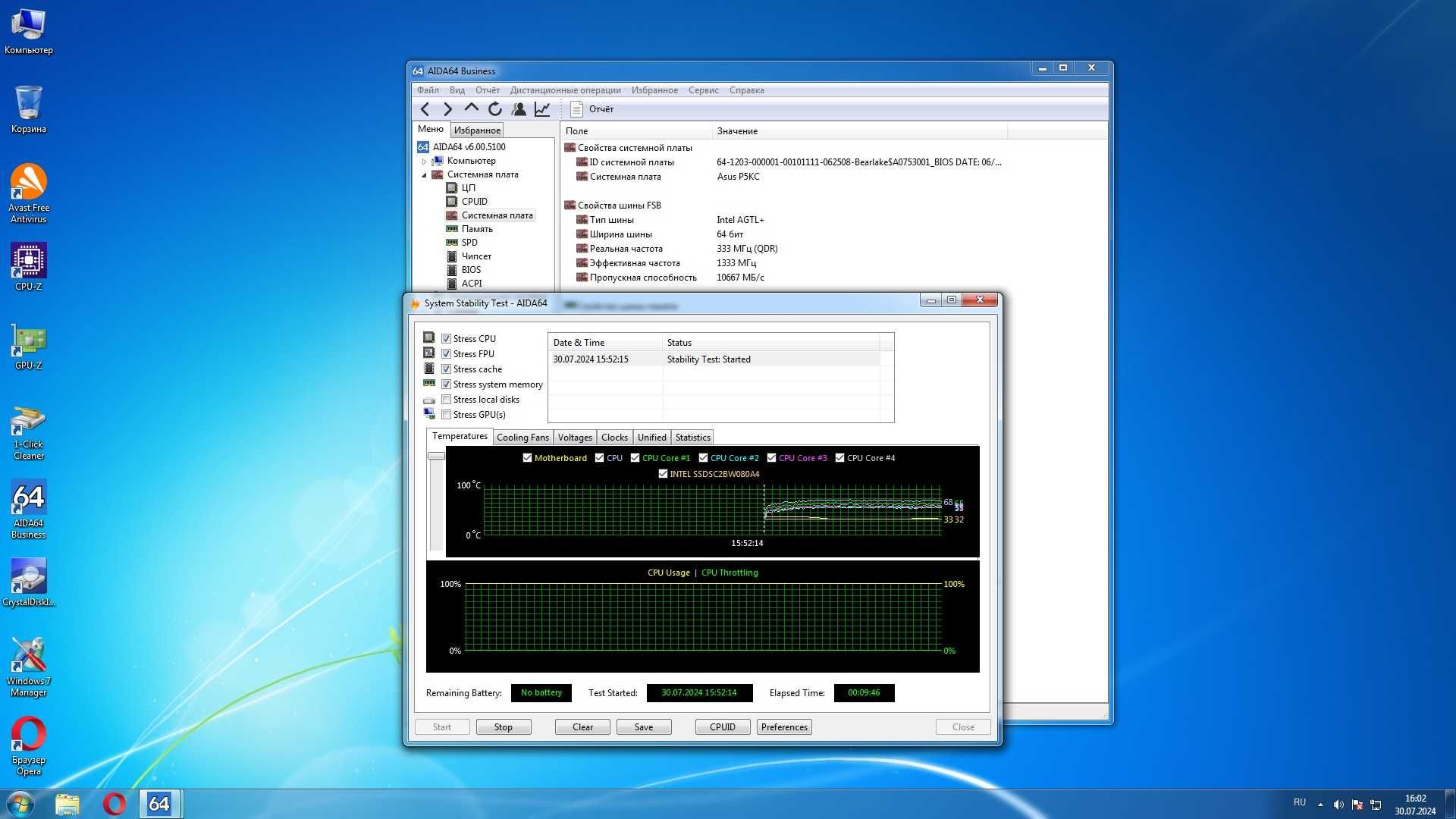Click the RU language indicator

(1300, 802)
